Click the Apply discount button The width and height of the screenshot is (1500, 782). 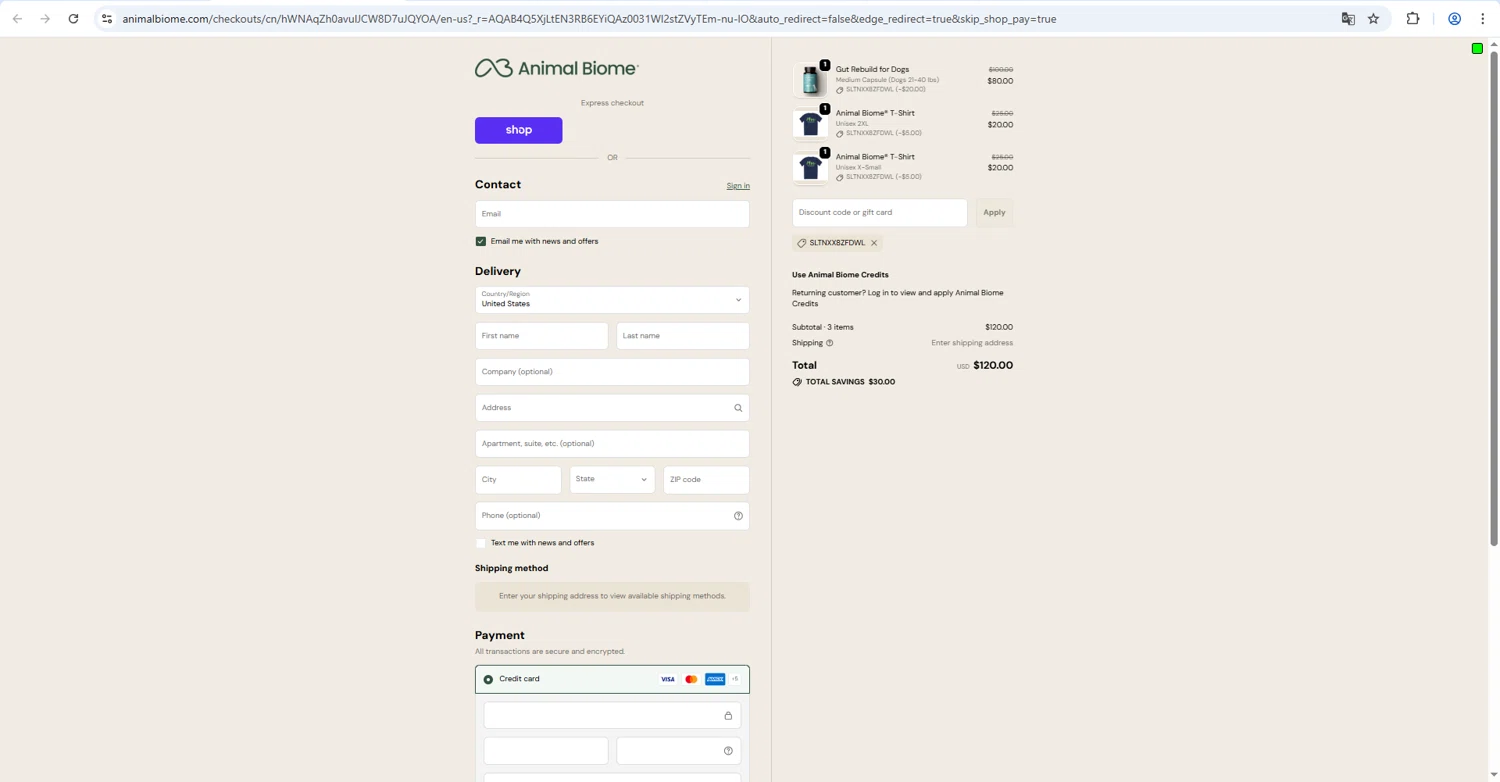point(994,212)
